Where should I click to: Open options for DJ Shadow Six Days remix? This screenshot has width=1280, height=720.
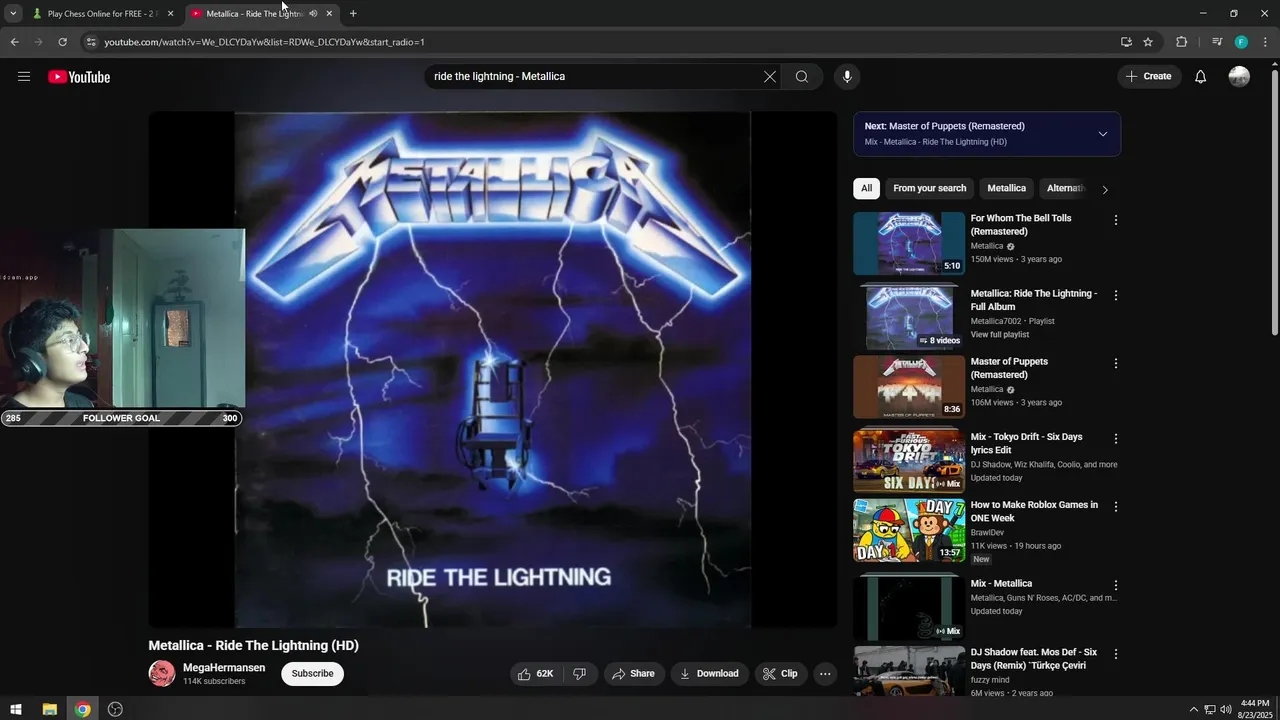pyautogui.click(x=1116, y=654)
